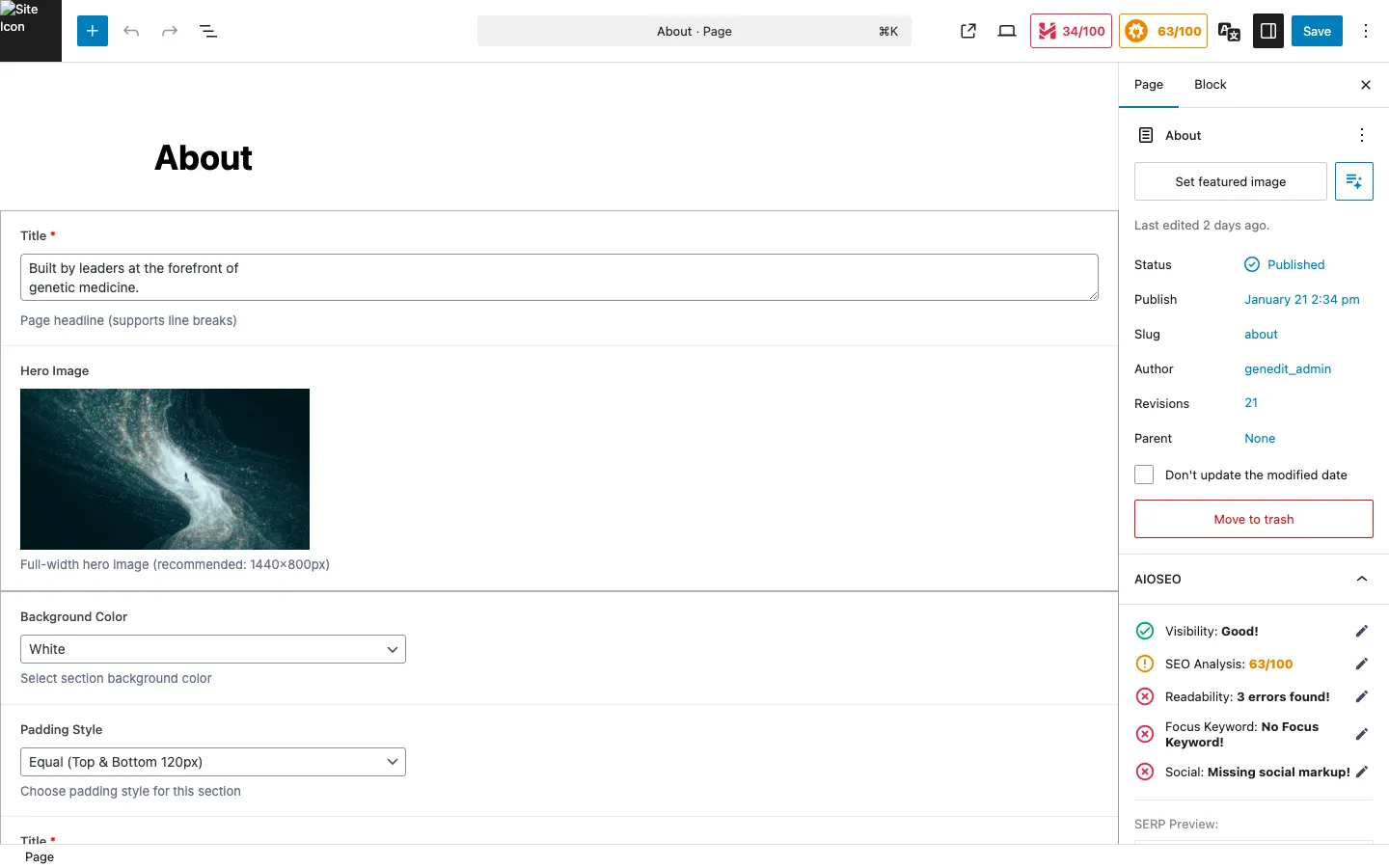The image size is (1389, 868).
Task: Open the Document Overview list icon
Action: click(208, 31)
